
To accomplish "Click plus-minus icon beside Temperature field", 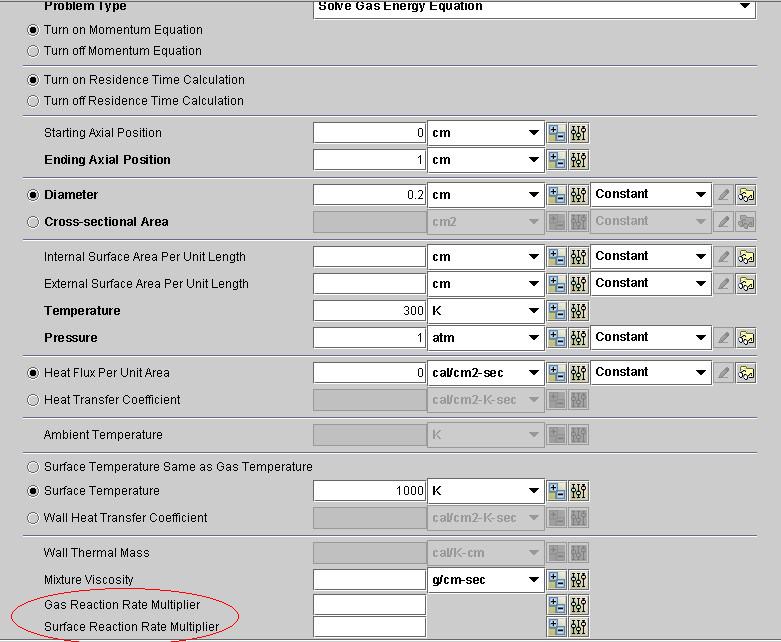I will coord(557,311).
